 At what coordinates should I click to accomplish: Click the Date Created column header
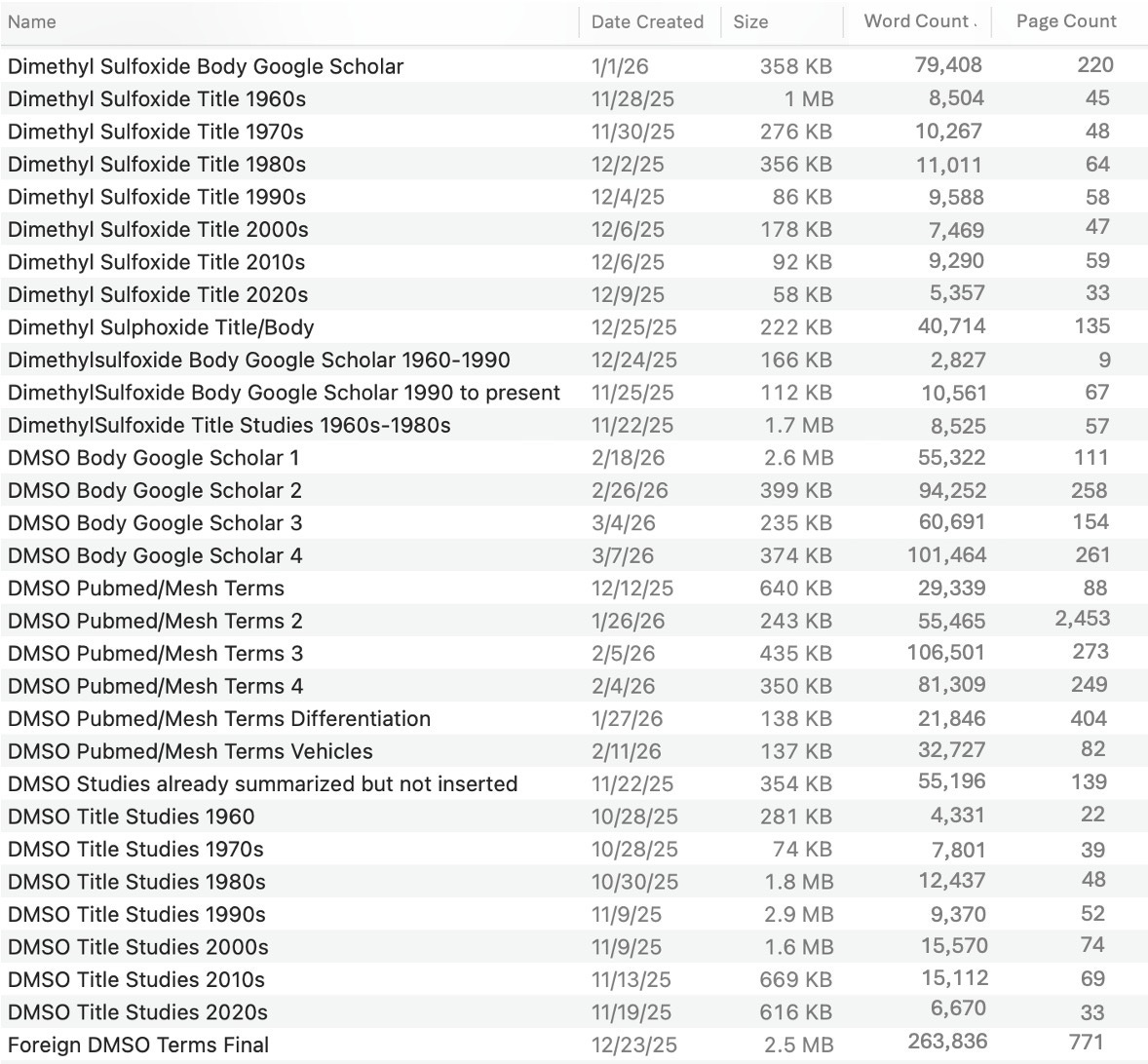[647, 21]
